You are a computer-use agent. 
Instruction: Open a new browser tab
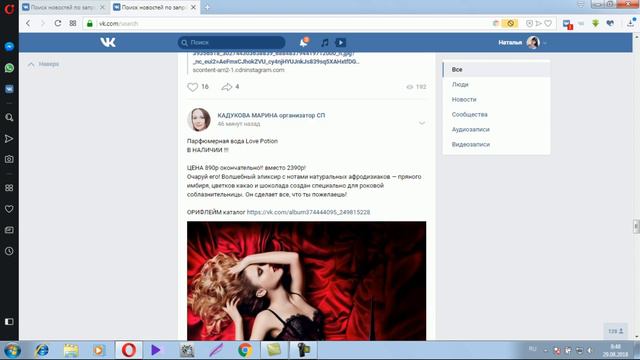tap(207, 7)
